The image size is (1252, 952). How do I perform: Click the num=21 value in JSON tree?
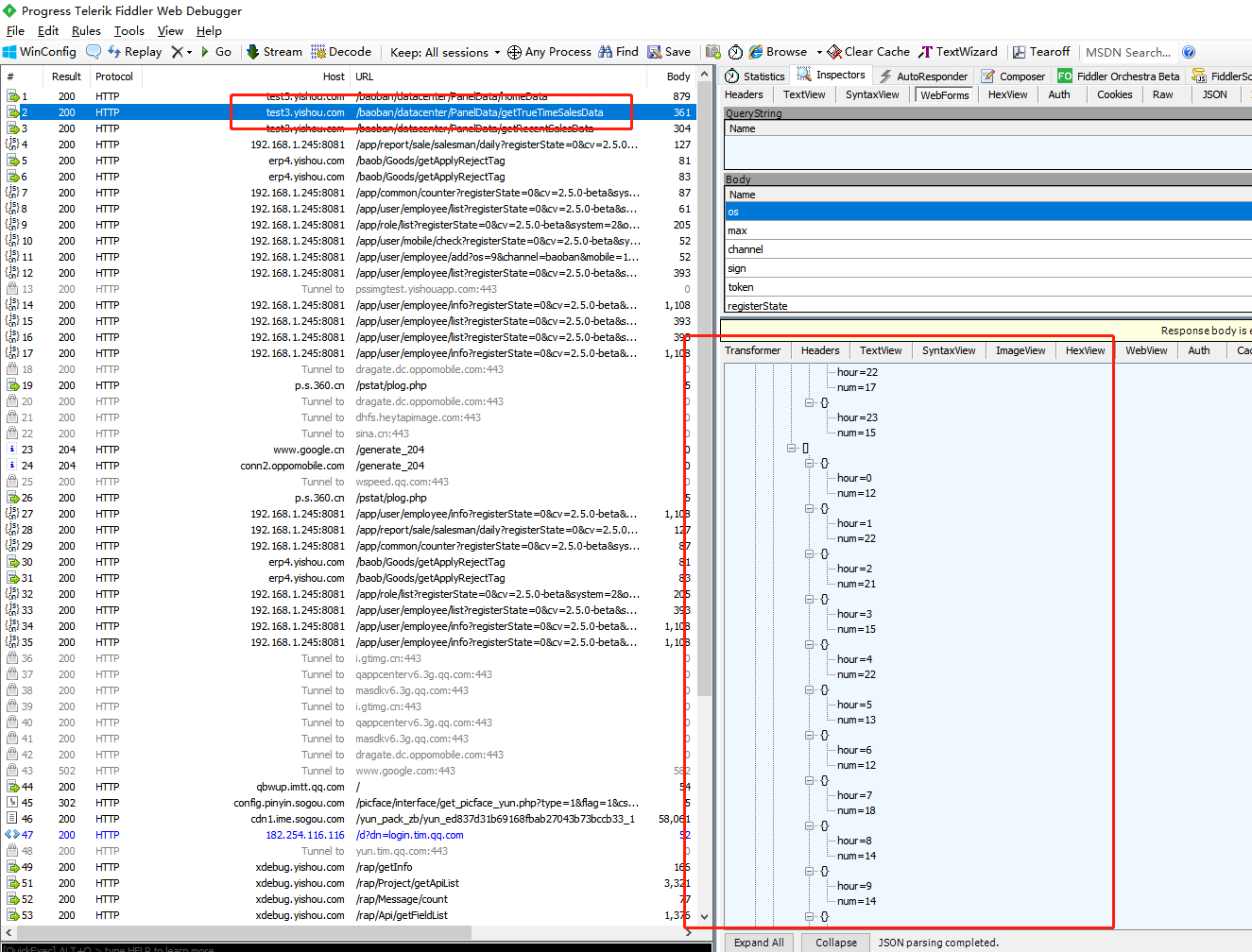pyautogui.click(x=856, y=584)
